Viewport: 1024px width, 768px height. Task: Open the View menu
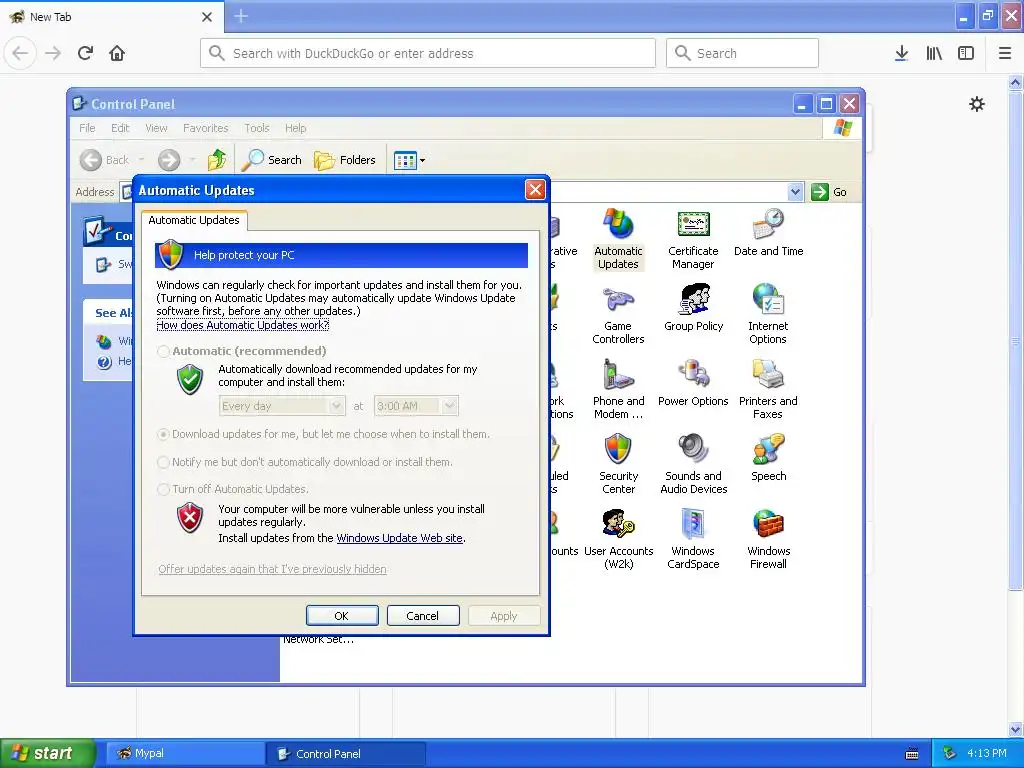(x=156, y=128)
